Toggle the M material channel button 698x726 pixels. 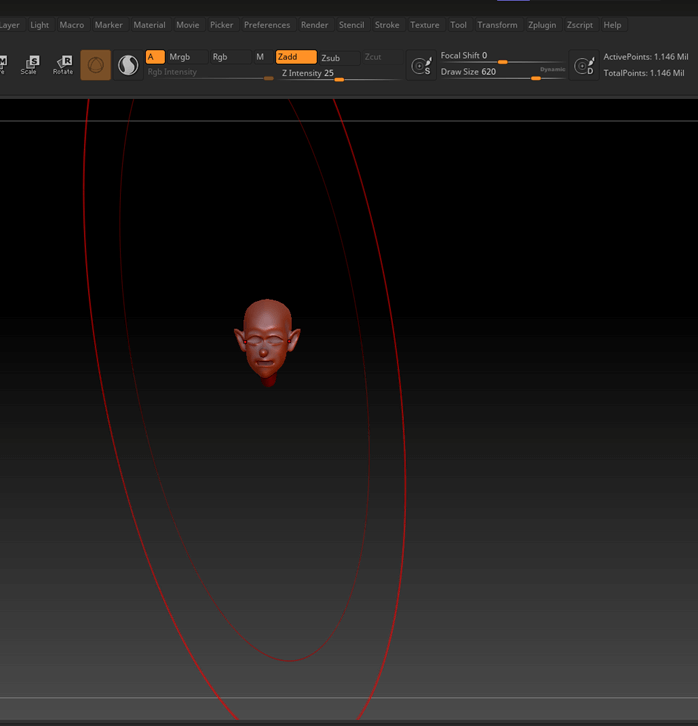click(260, 57)
